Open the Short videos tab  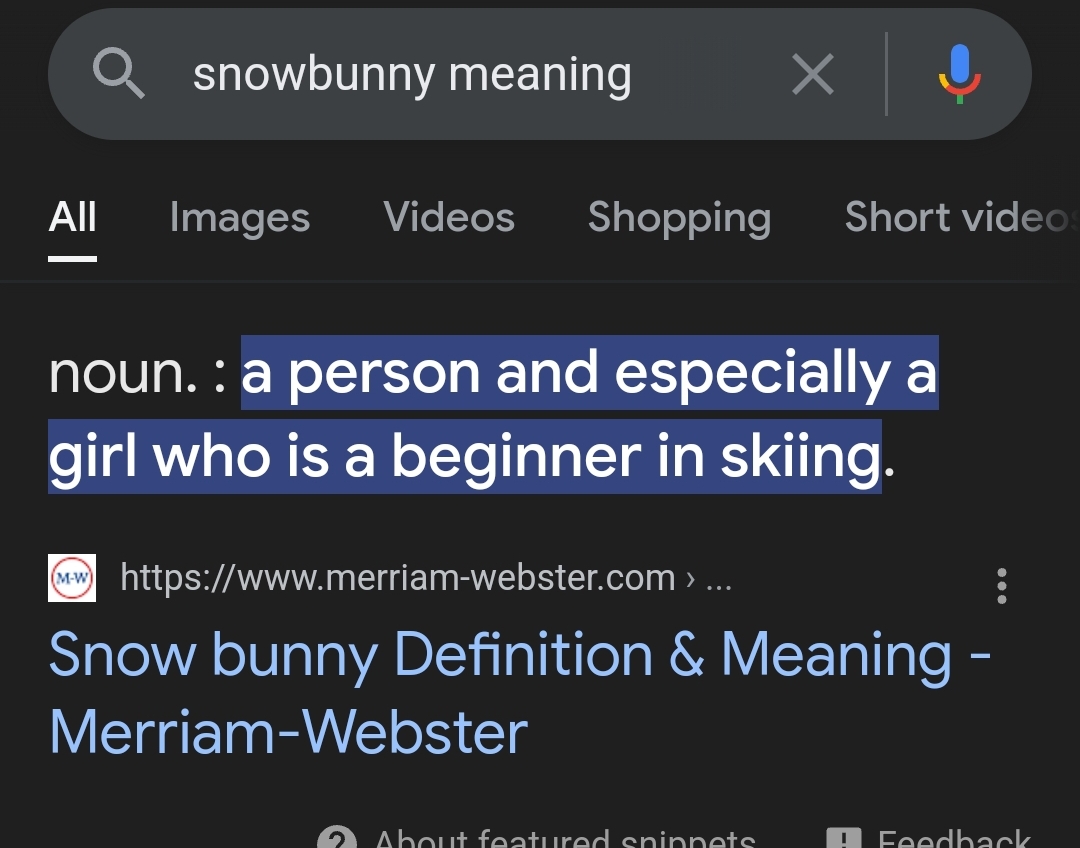point(961,218)
